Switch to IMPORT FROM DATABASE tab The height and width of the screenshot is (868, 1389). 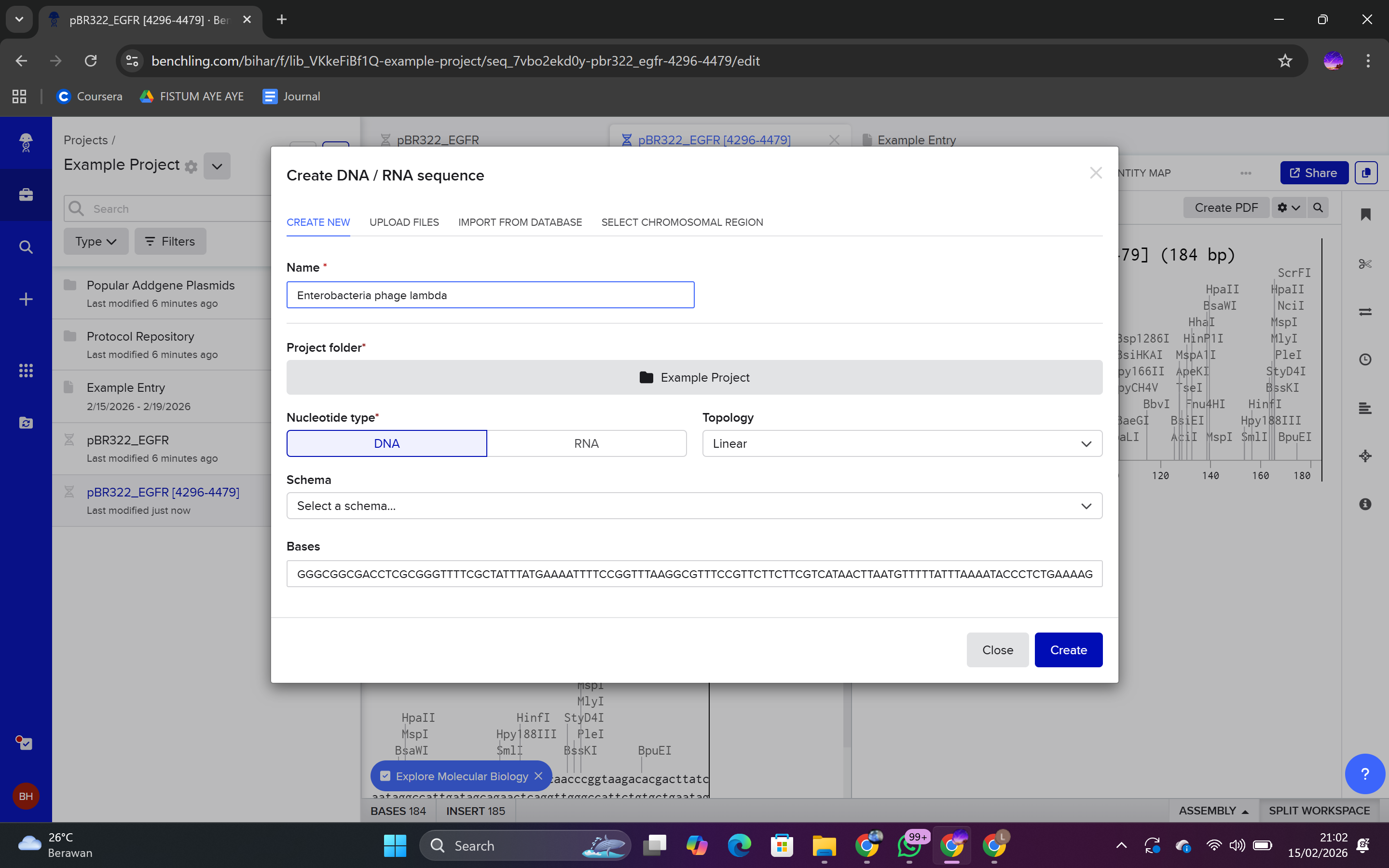520,222
